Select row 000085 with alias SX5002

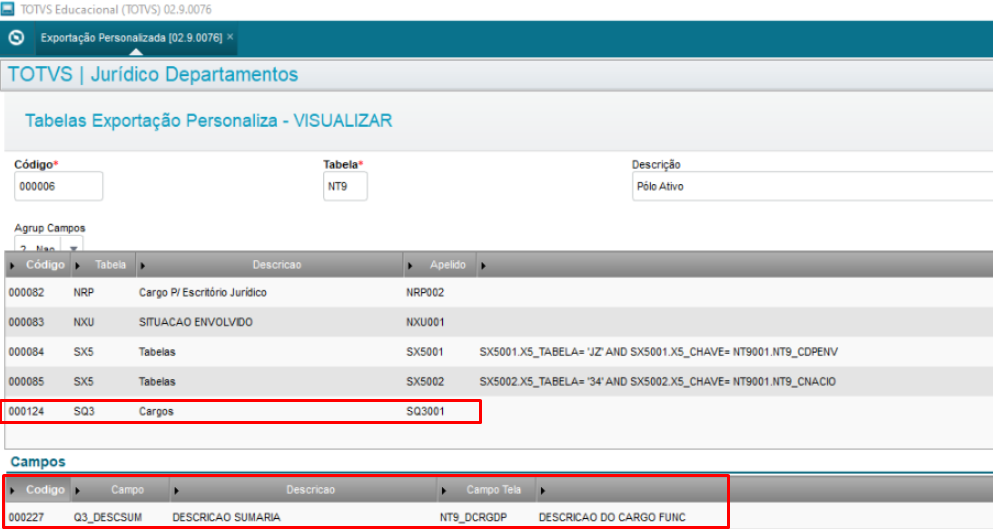click(498, 381)
